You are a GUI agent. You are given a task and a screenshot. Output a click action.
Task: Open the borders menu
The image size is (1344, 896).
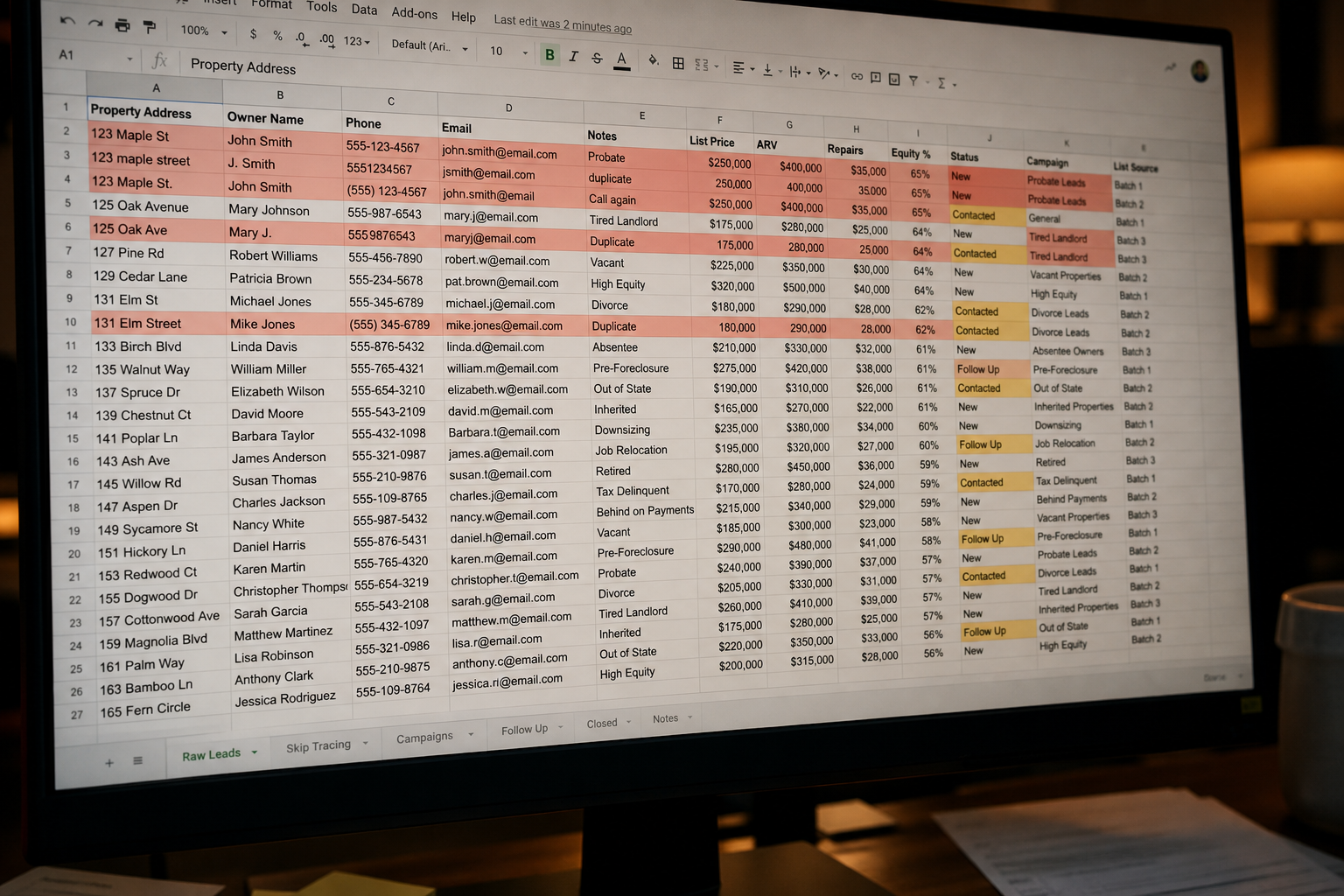(x=678, y=63)
